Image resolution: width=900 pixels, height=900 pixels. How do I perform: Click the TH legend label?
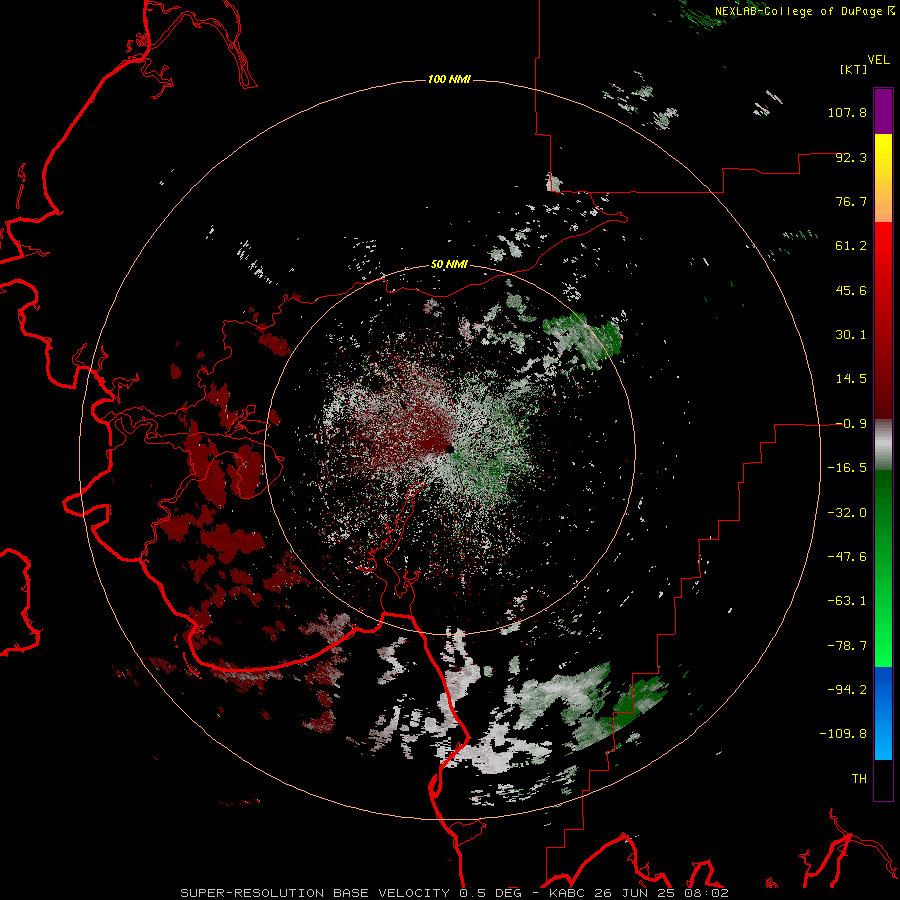click(859, 778)
